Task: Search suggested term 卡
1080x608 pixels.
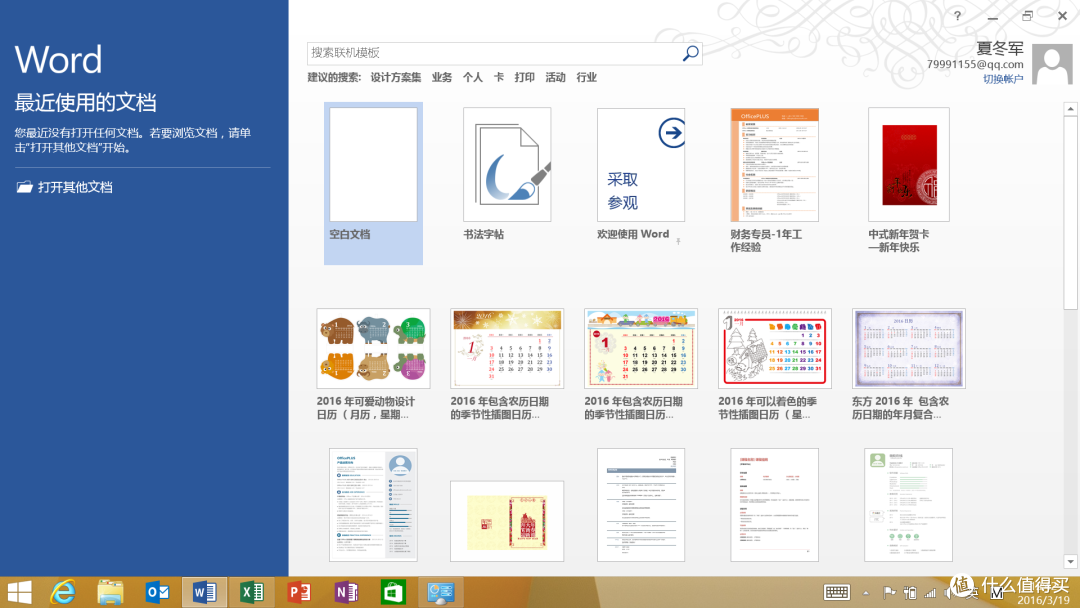Action: point(499,77)
